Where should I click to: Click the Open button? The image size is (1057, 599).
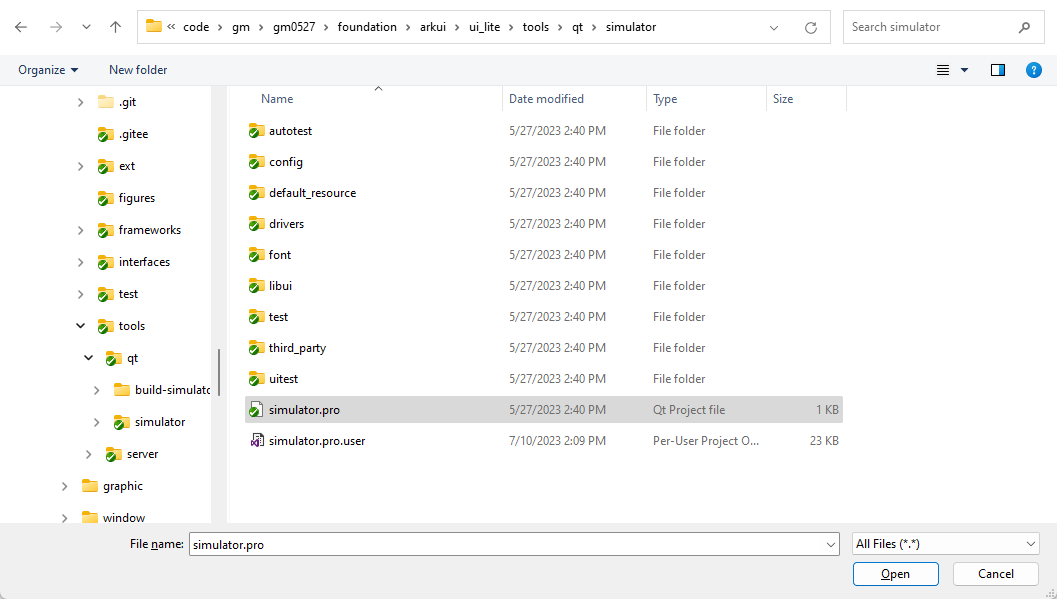tap(895, 574)
